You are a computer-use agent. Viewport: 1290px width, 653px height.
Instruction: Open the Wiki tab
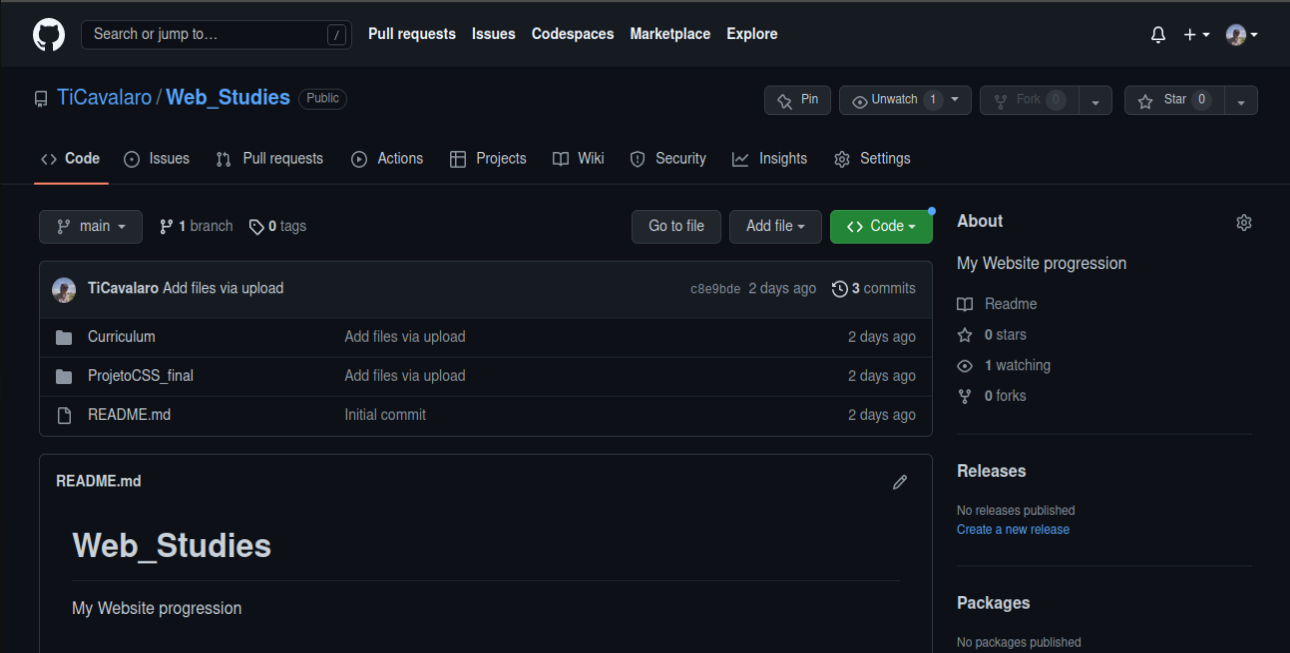[579, 159]
